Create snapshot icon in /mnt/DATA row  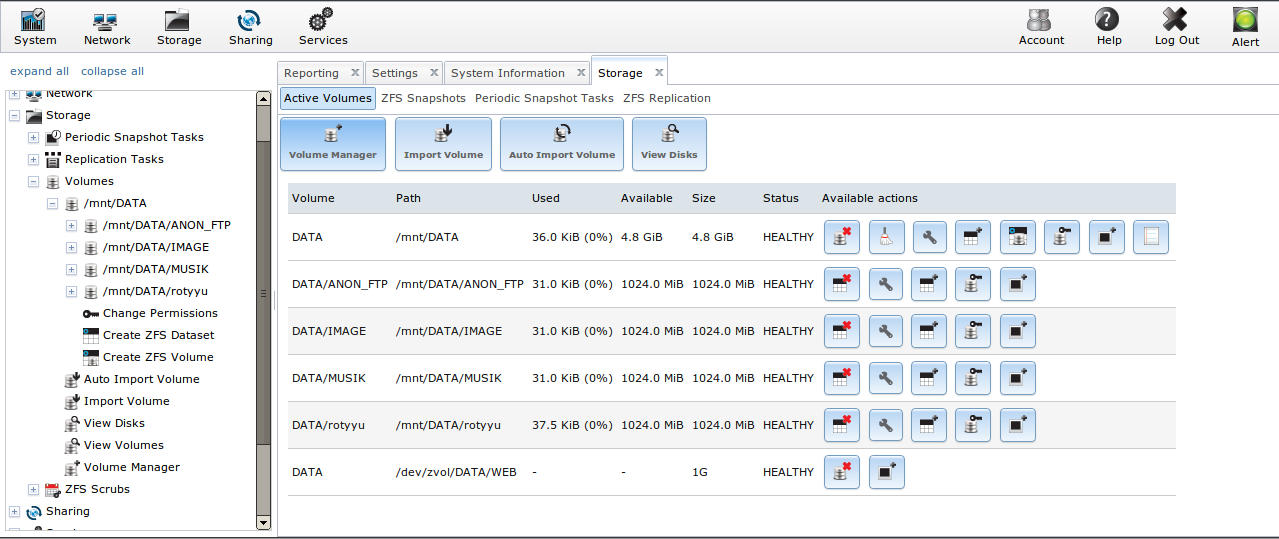coord(1106,237)
